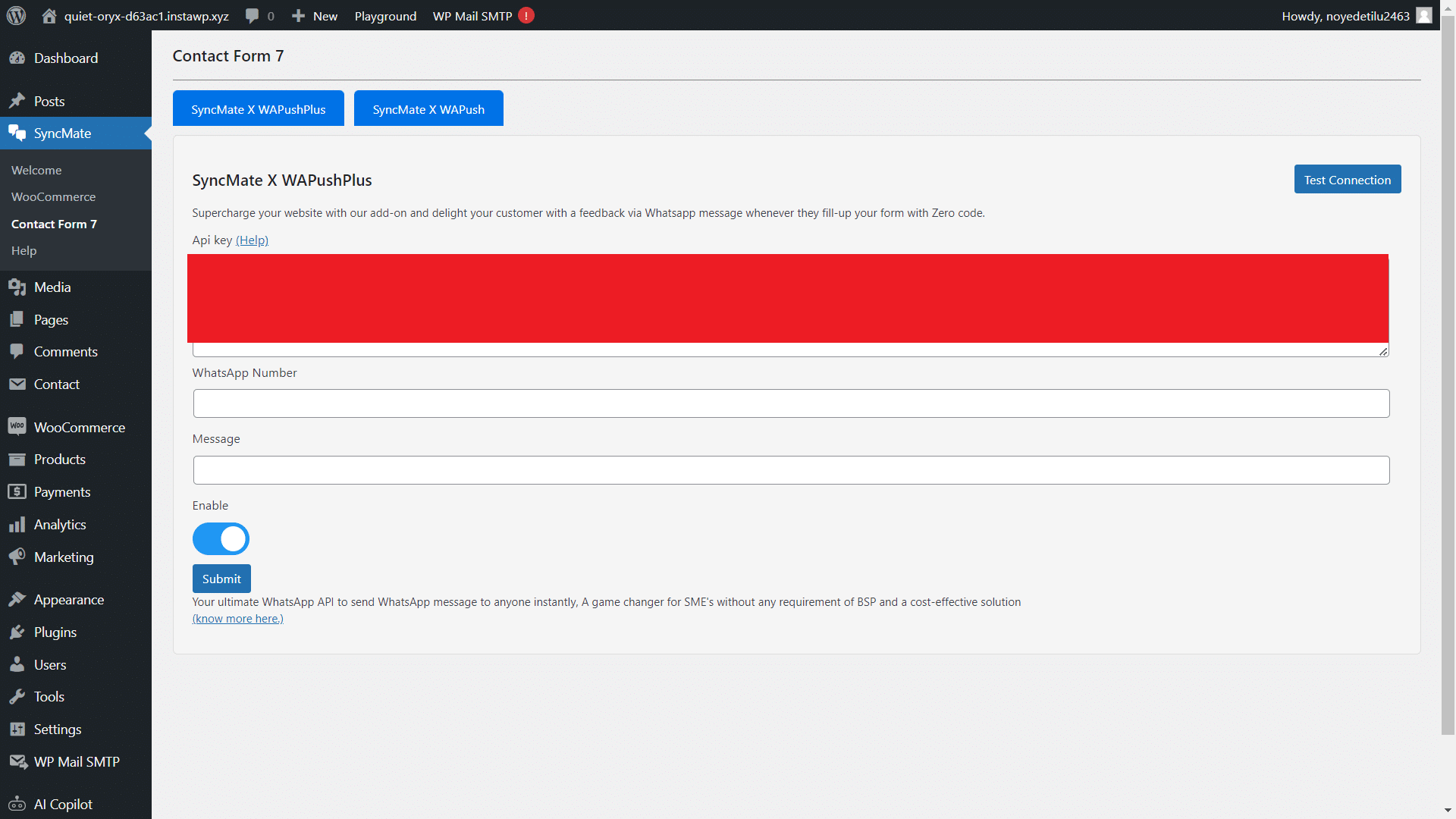Open the Plugins menu
Viewport: 1456px width, 819px height.
[55, 632]
